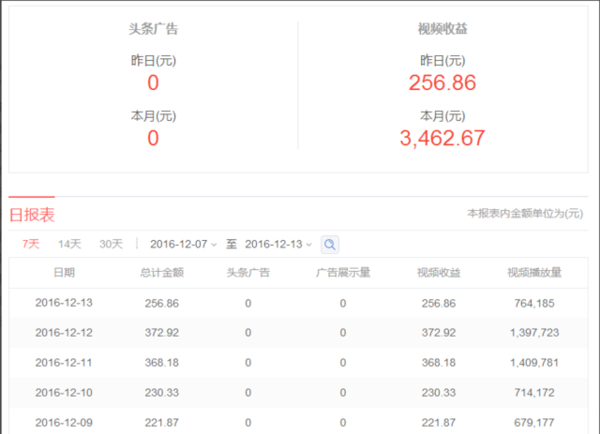Viewport: 600px width, 434px height.
Task: Click yesterday's 256.86 video income figure
Action: click(x=442, y=83)
